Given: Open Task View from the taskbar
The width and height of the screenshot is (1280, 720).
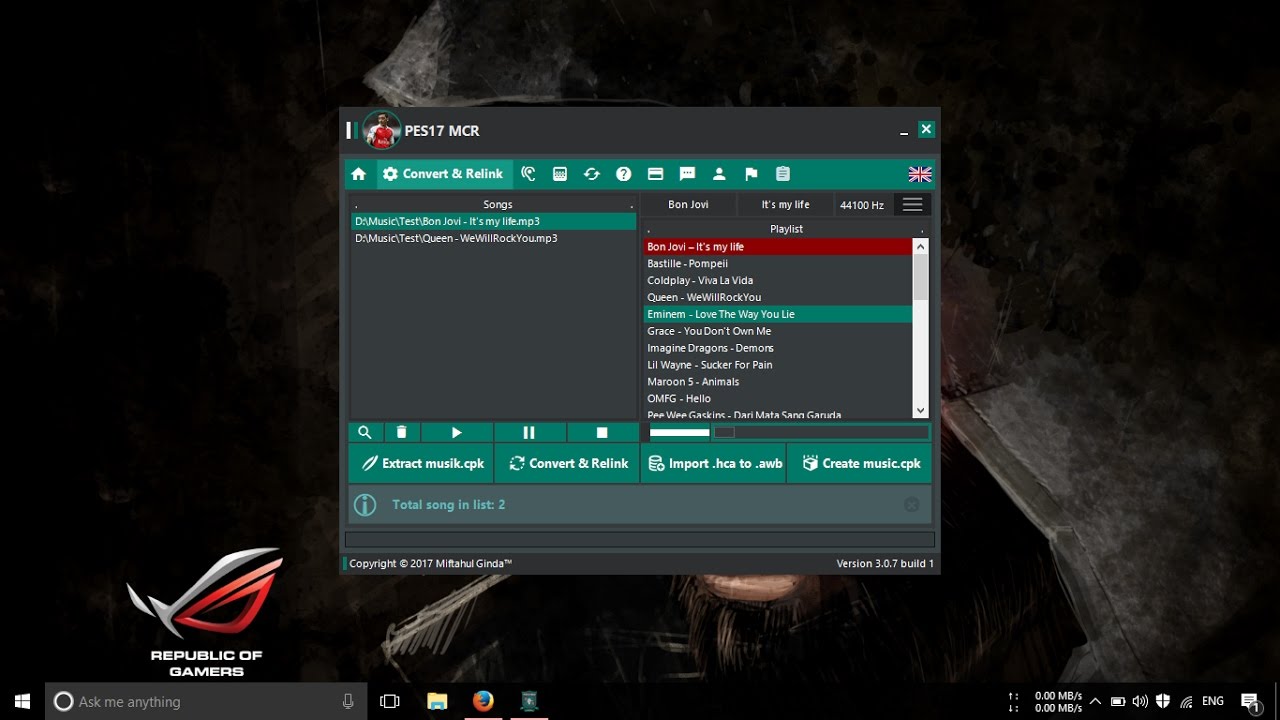Looking at the screenshot, I should click(390, 702).
